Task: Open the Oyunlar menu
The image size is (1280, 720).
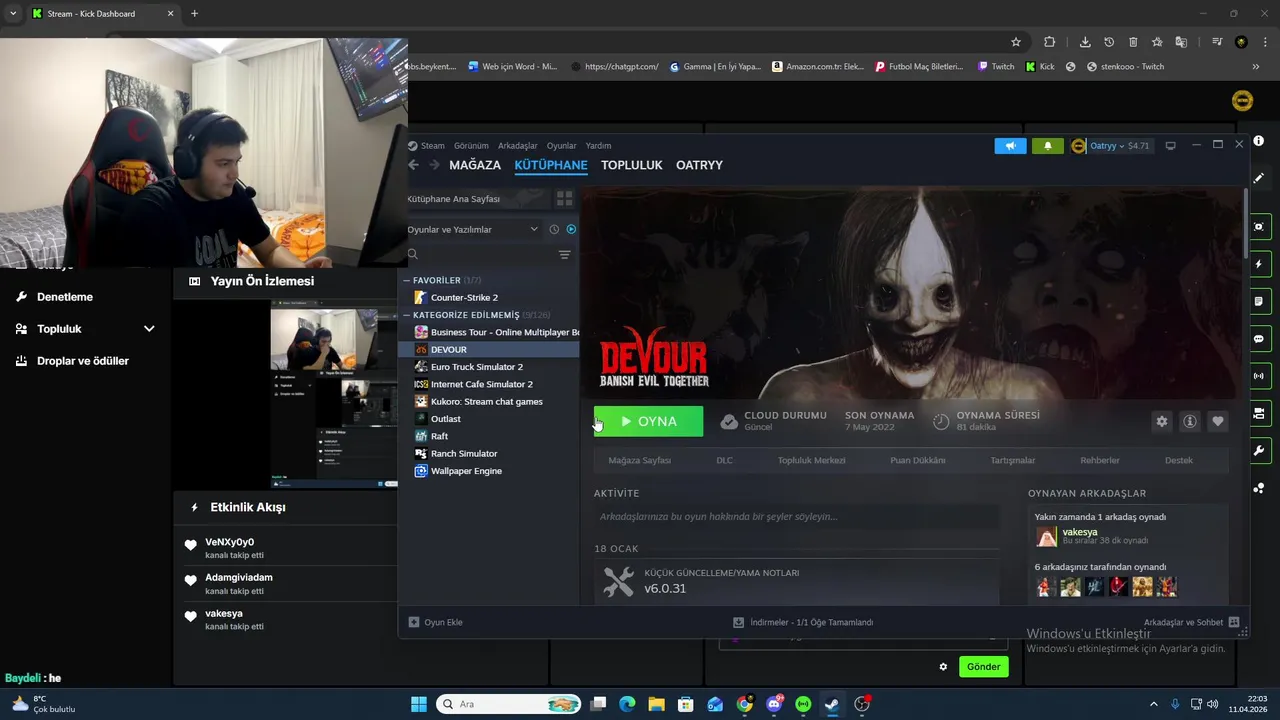Action: 561,146
